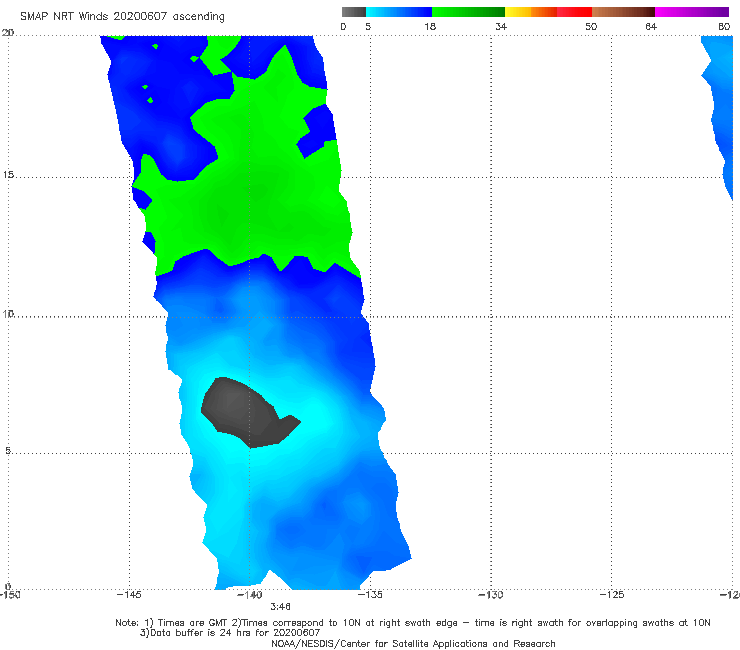Click the 'NOAA/NESDIS/Center for Satellite Applications and Research' credit

(x=413, y=644)
